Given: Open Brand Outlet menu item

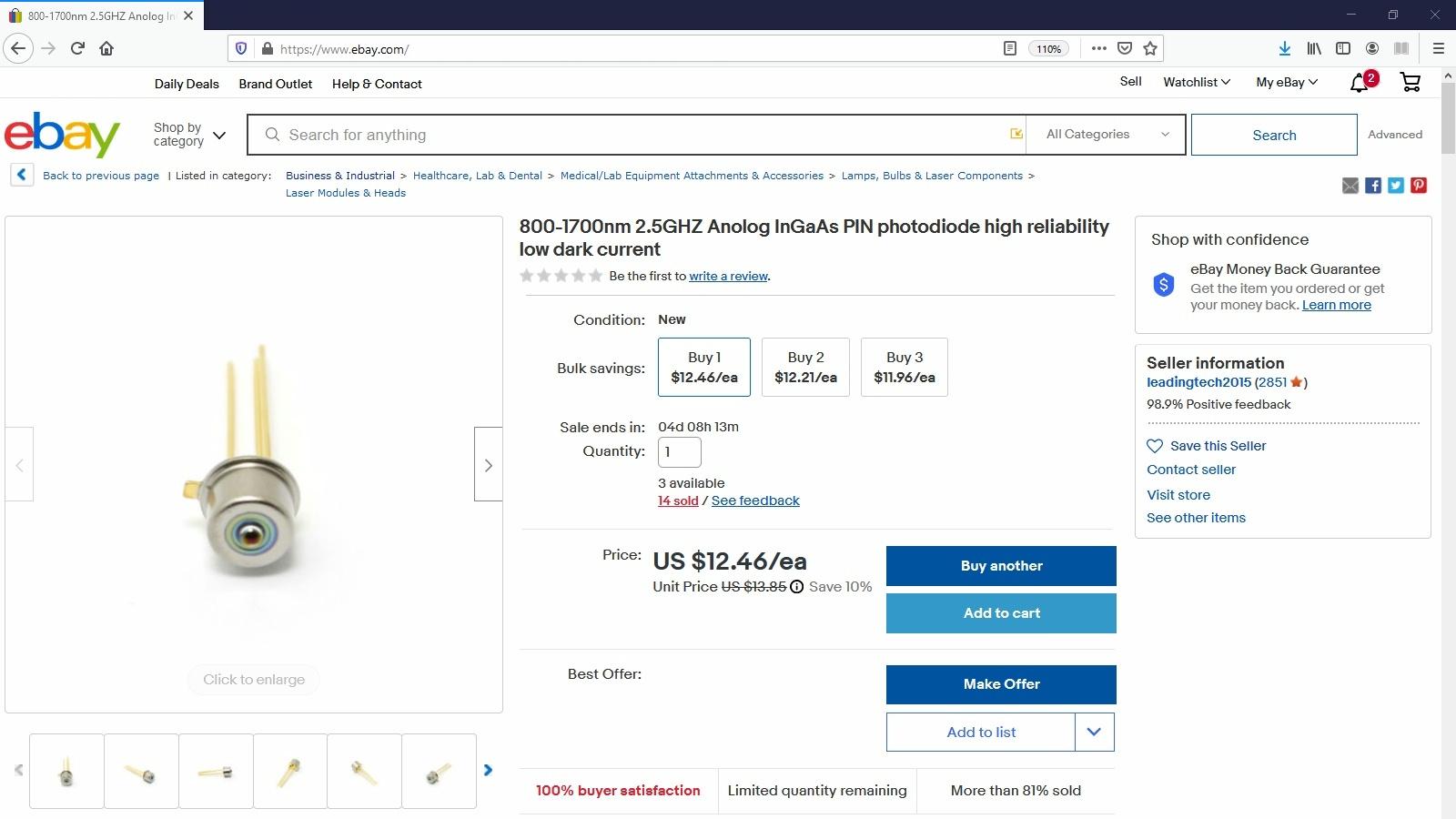Looking at the screenshot, I should click(276, 84).
